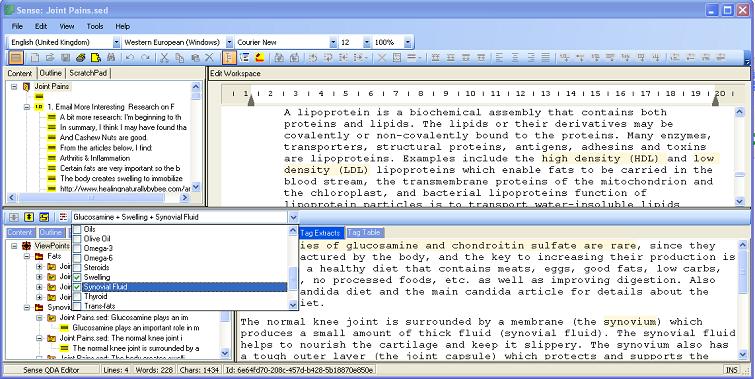Click the justify text alignment icon
This screenshot has height=379, width=755.
(545, 58)
